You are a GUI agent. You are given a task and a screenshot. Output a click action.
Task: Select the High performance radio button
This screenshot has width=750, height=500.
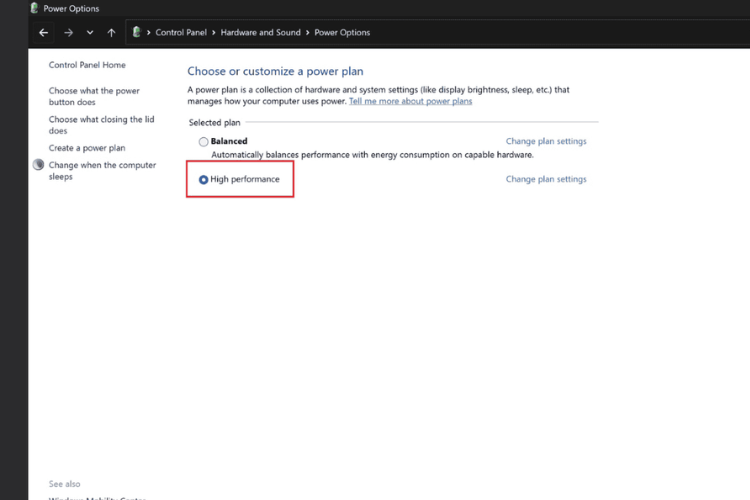(203, 179)
